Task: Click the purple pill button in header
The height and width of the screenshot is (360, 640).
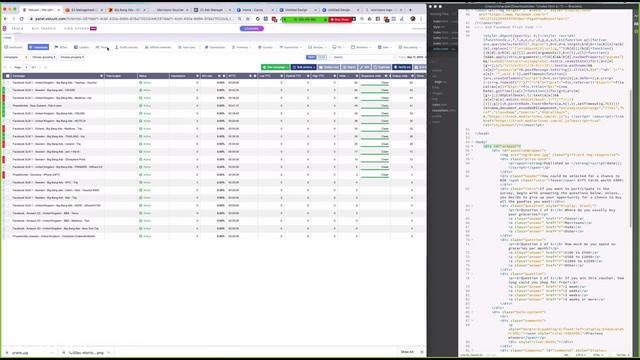Action: pos(252,29)
